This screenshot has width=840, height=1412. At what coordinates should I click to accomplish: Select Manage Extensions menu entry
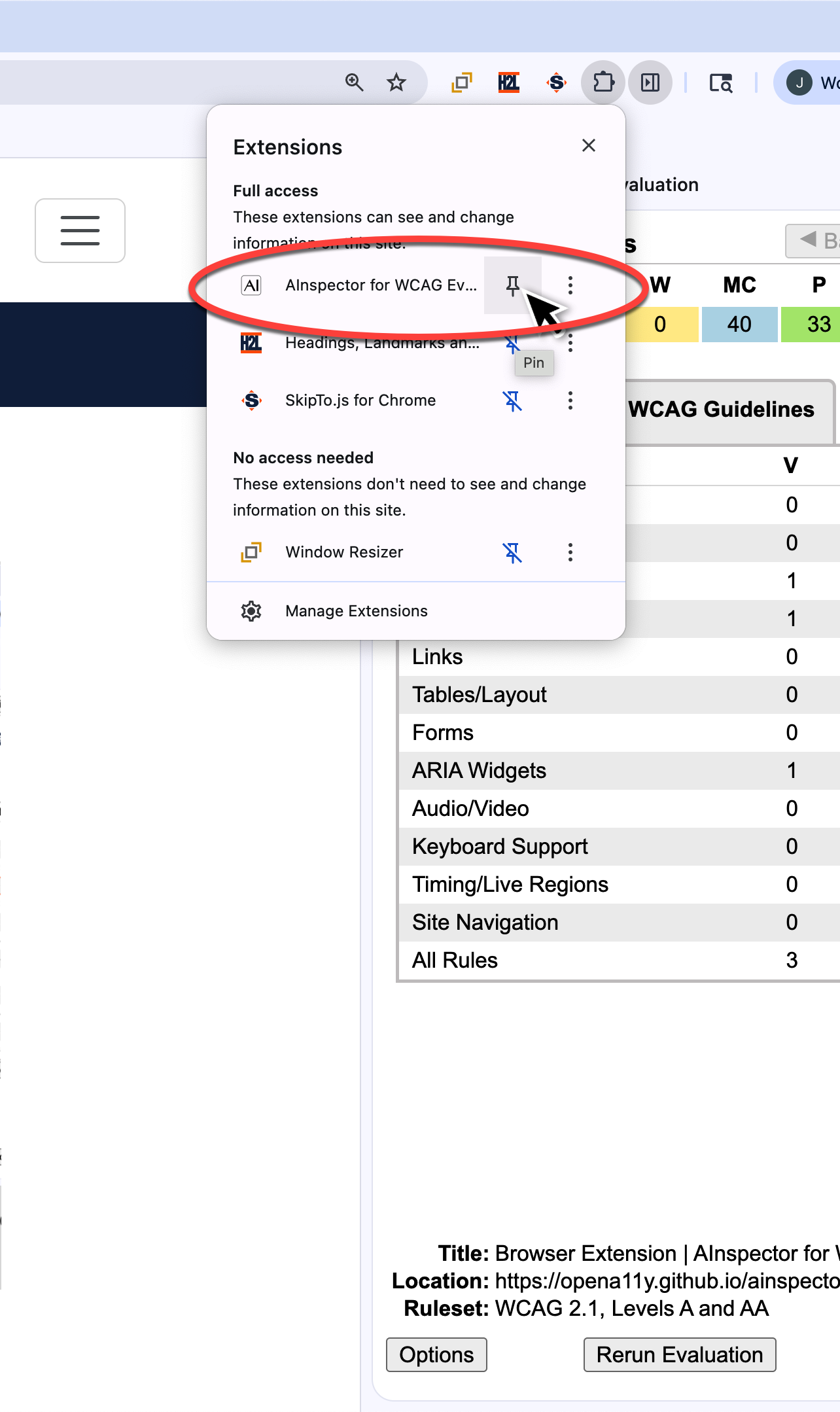pyautogui.click(x=356, y=611)
